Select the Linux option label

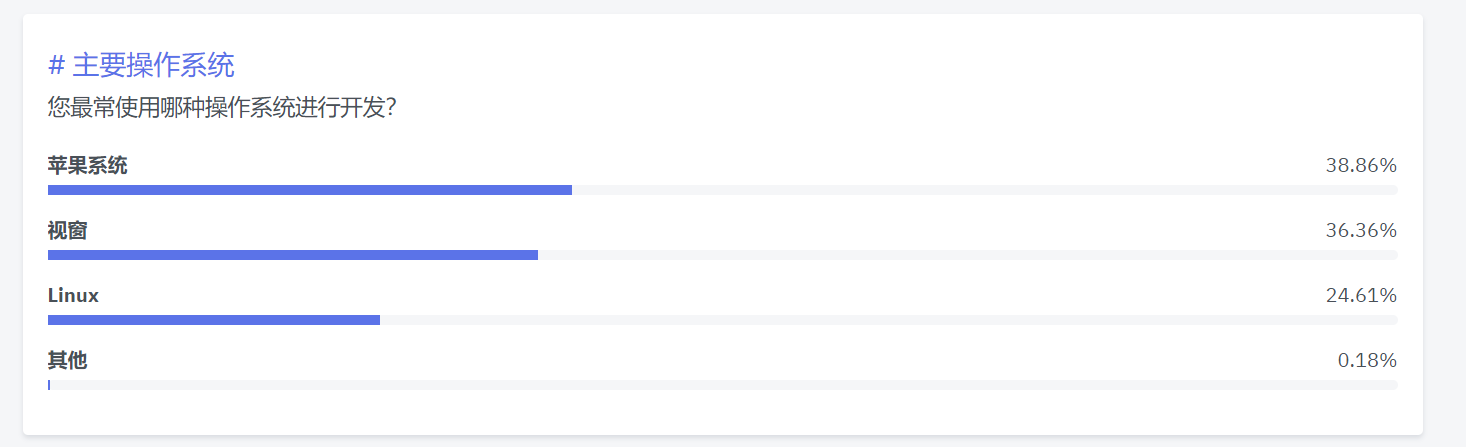[x=73, y=296]
